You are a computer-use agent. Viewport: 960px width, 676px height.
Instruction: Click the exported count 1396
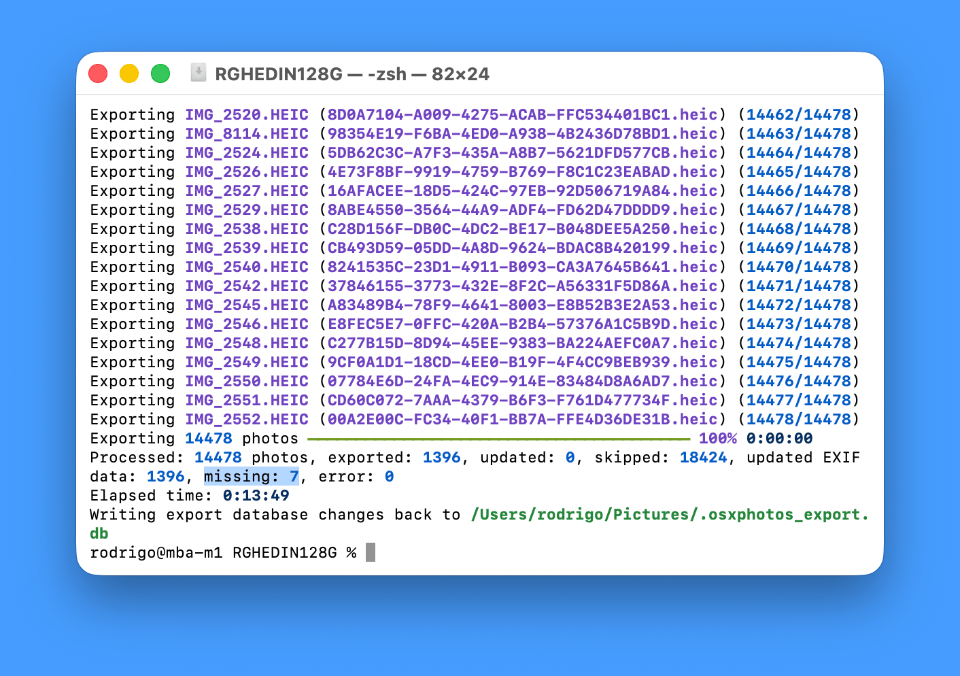pyautogui.click(x=441, y=457)
